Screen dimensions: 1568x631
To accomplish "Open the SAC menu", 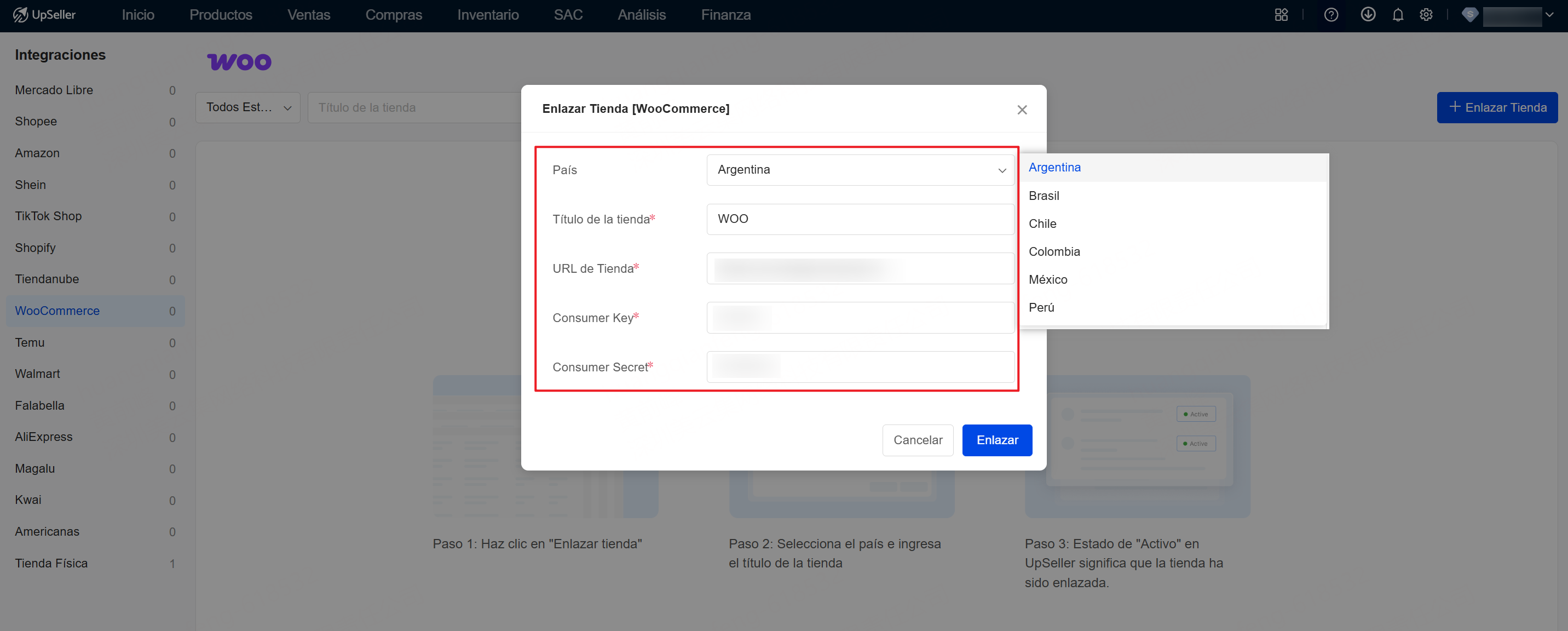I will [568, 15].
